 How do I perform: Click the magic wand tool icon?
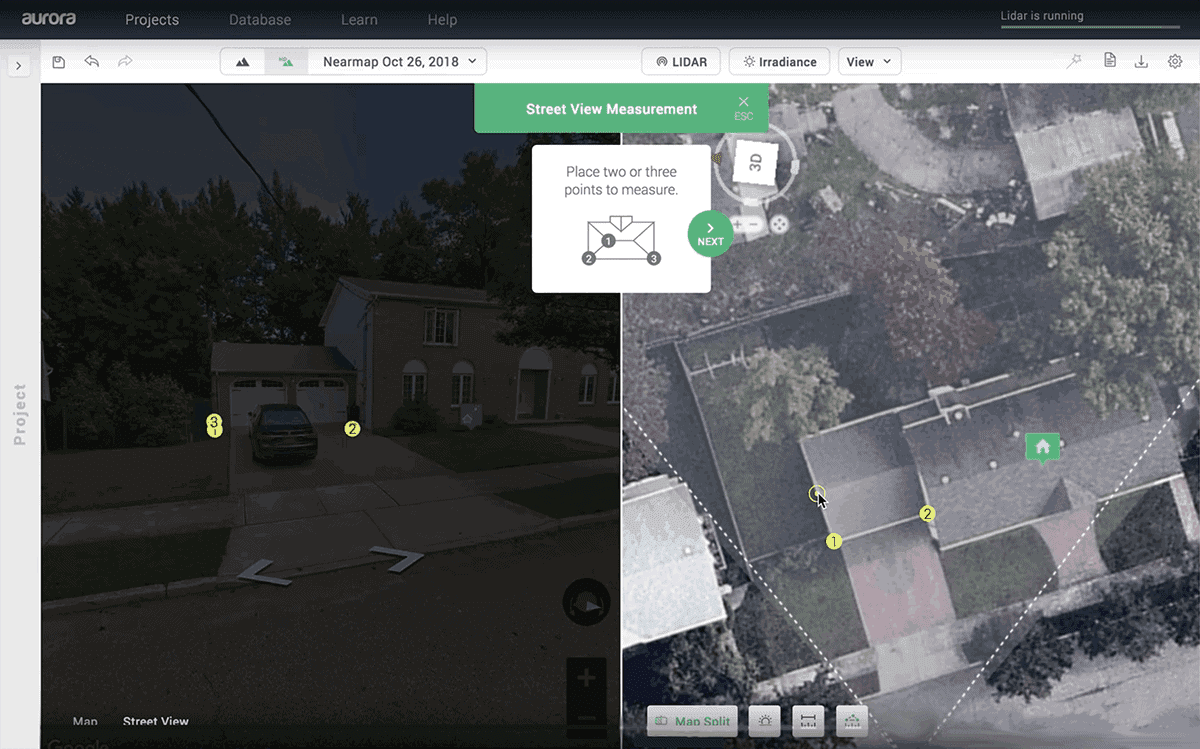pos(1074,62)
